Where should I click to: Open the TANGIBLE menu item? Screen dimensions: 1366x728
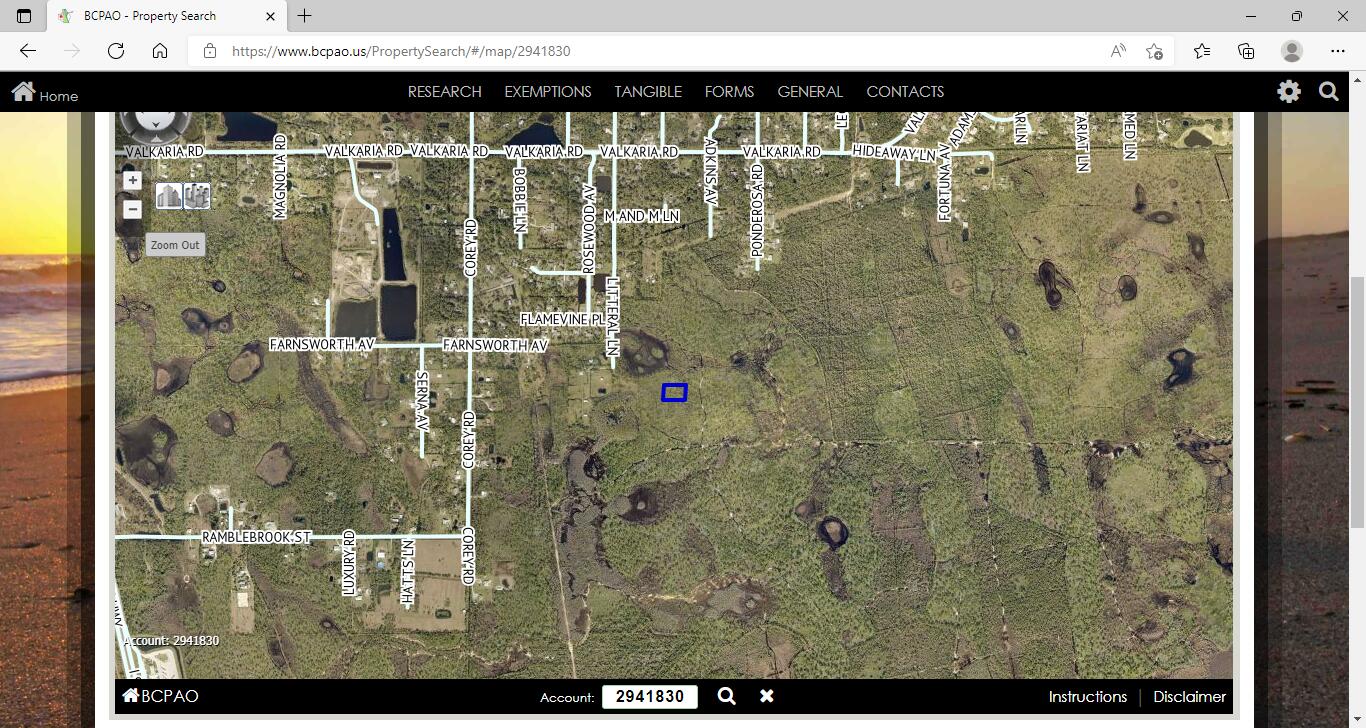pyautogui.click(x=648, y=92)
